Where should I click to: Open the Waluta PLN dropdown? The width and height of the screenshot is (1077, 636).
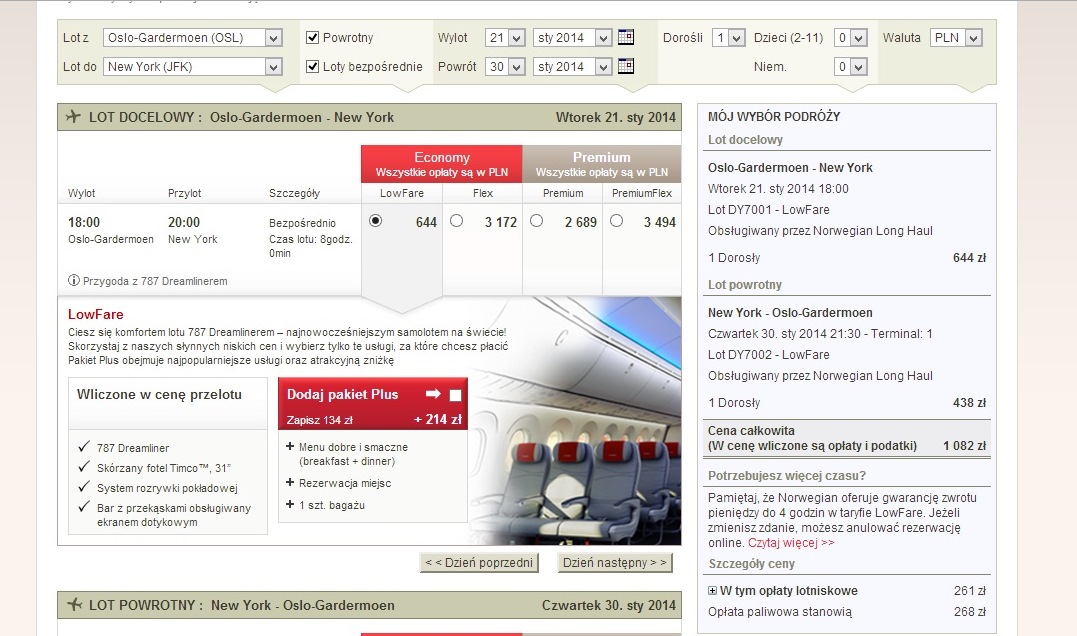956,38
